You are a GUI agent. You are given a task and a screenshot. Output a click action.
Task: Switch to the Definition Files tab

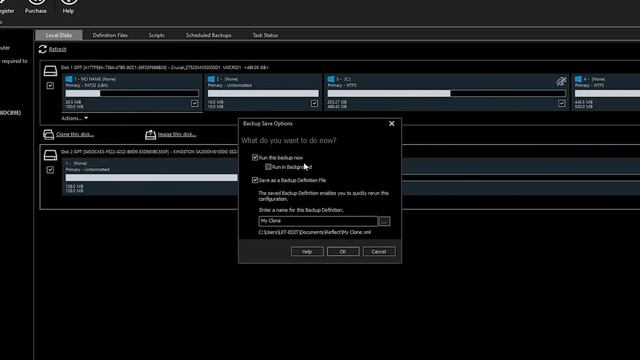tap(110, 35)
